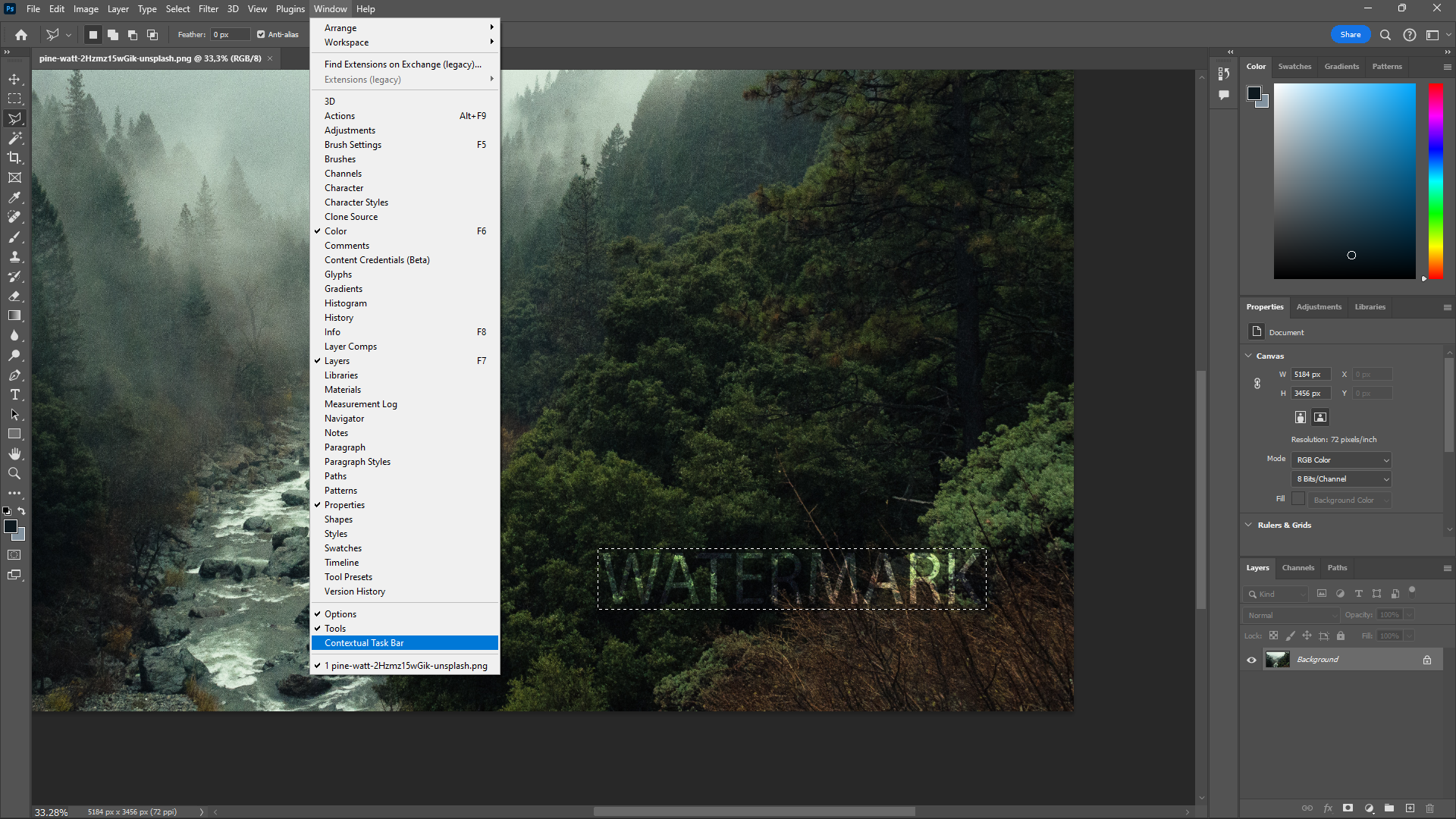Screen dimensions: 1456x819
Task: Collapse the Rulers & Grids section
Action: [x=1248, y=524]
